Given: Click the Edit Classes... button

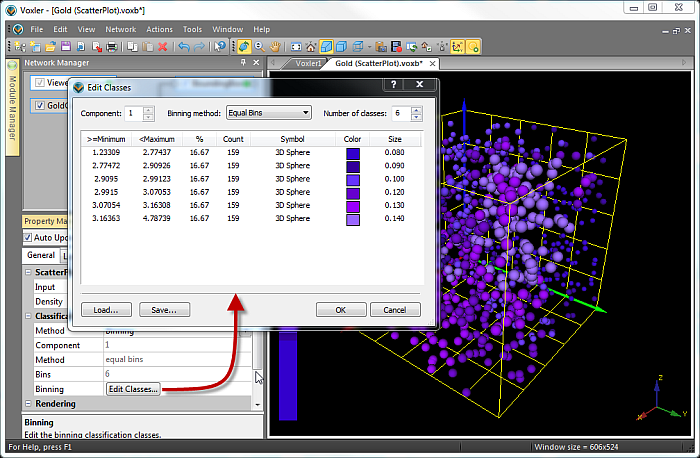Looking at the screenshot, I should click(x=133, y=389).
